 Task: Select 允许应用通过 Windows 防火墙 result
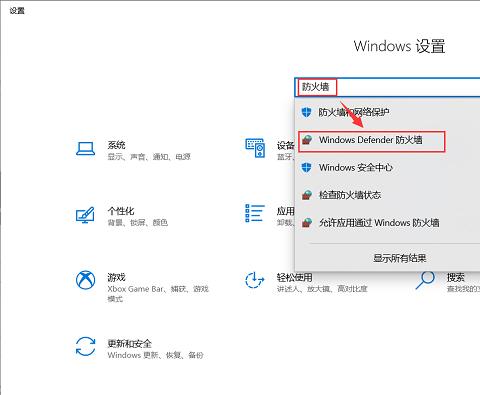pyautogui.click(x=387, y=223)
